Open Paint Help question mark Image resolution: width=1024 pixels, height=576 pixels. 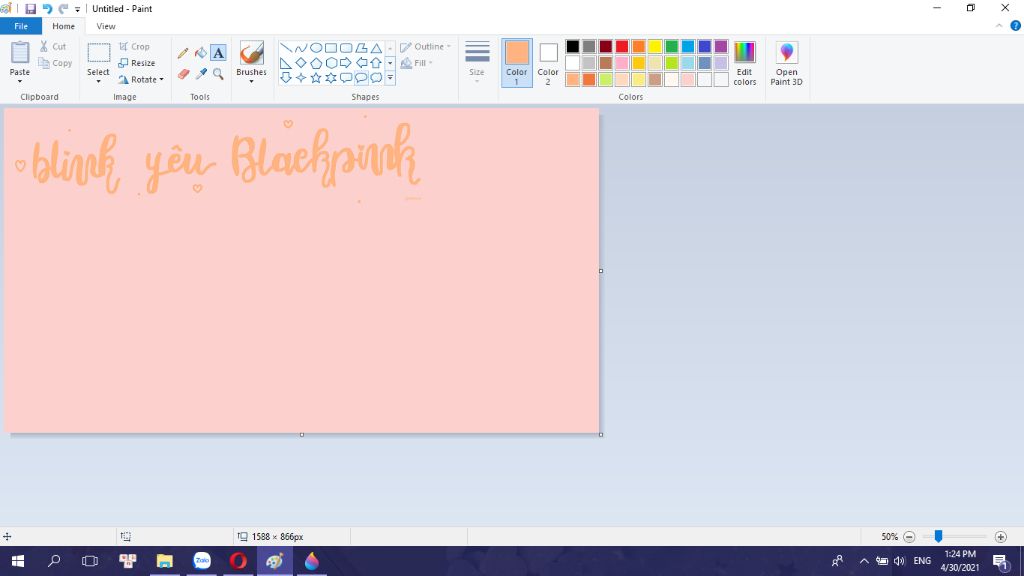1016,26
